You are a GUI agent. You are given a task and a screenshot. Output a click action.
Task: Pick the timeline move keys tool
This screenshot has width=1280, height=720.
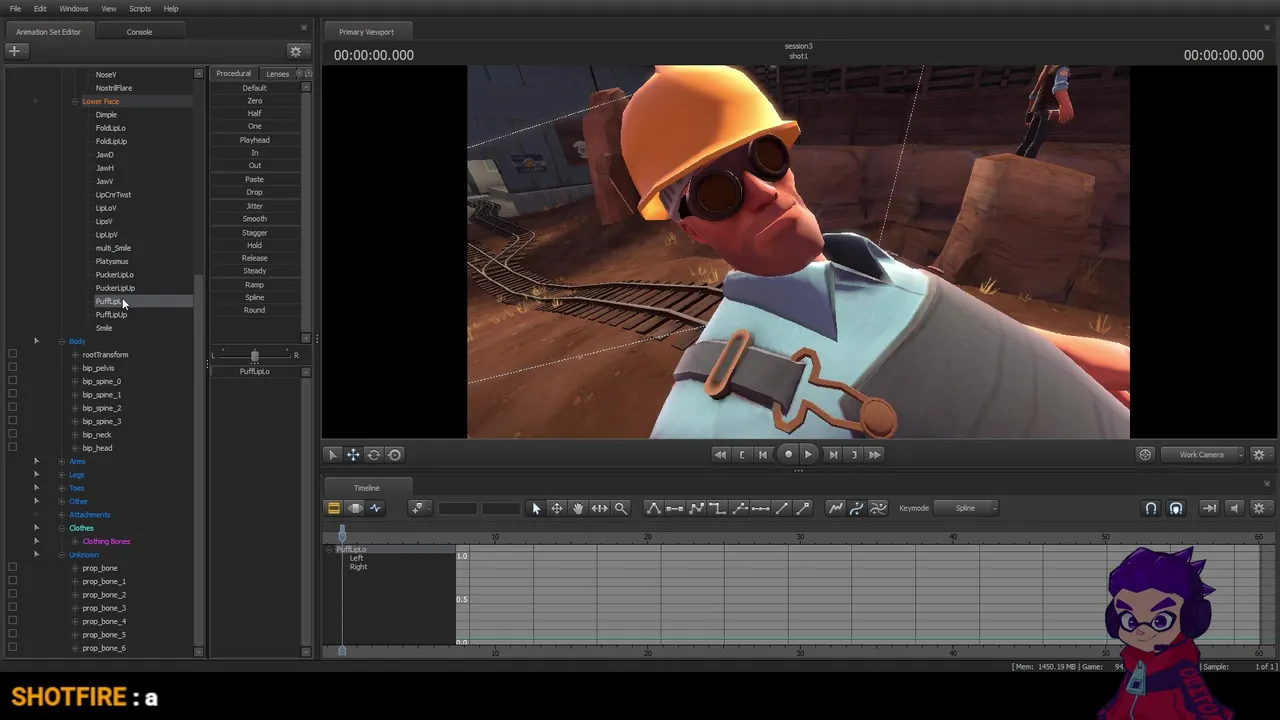[x=557, y=508]
